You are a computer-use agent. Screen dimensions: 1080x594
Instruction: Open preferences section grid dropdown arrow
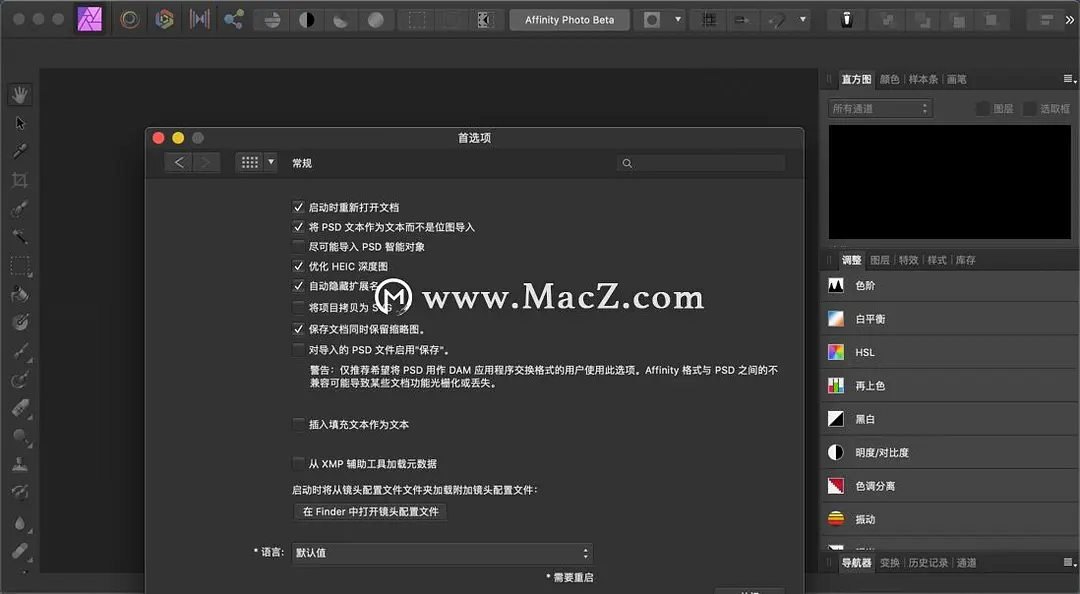point(271,162)
